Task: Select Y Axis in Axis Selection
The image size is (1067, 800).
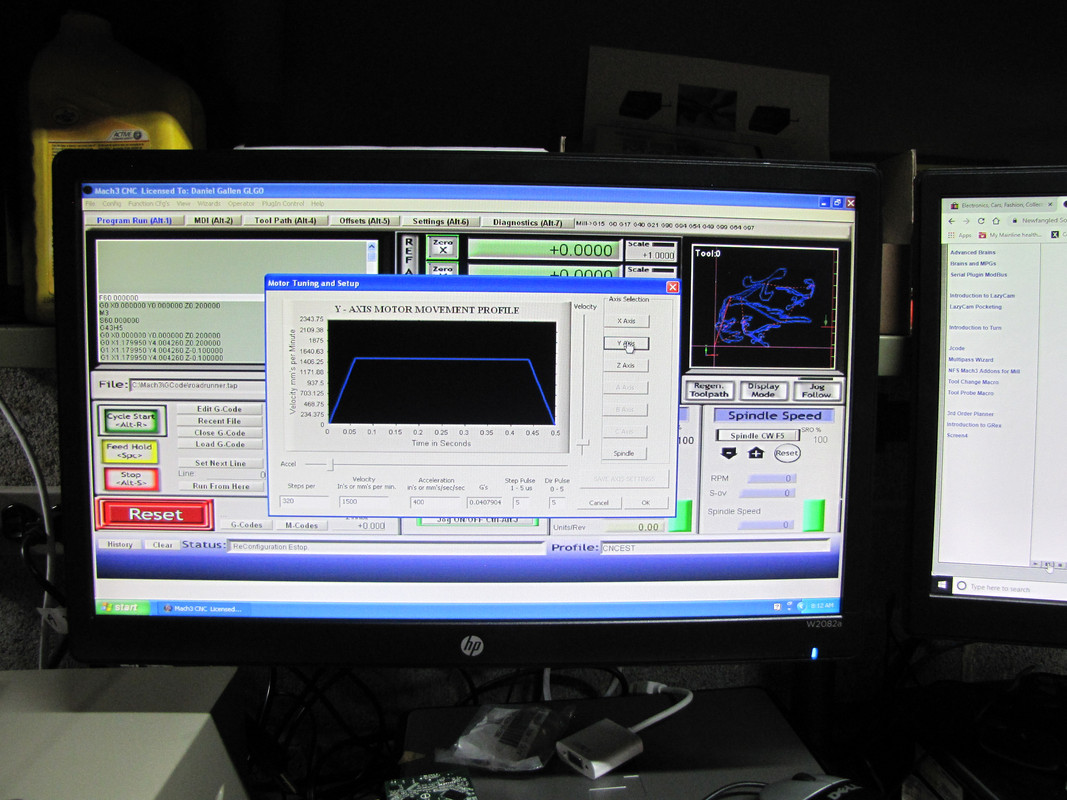Action: (x=626, y=344)
